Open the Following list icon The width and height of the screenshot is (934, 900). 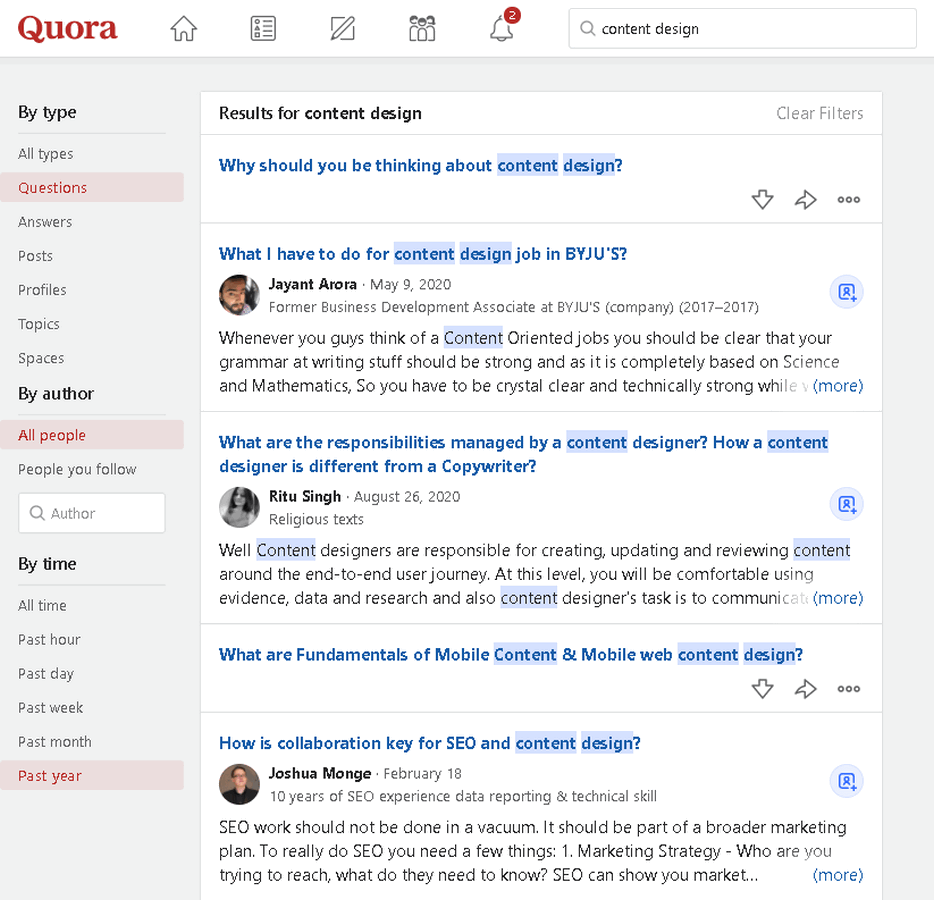click(x=263, y=28)
